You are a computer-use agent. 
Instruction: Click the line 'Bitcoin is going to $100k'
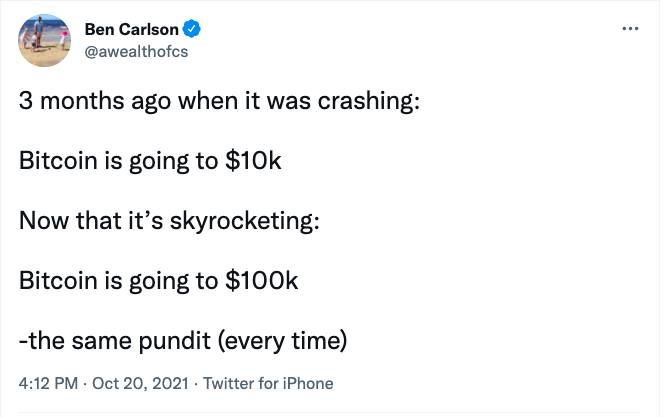tap(158, 280)
